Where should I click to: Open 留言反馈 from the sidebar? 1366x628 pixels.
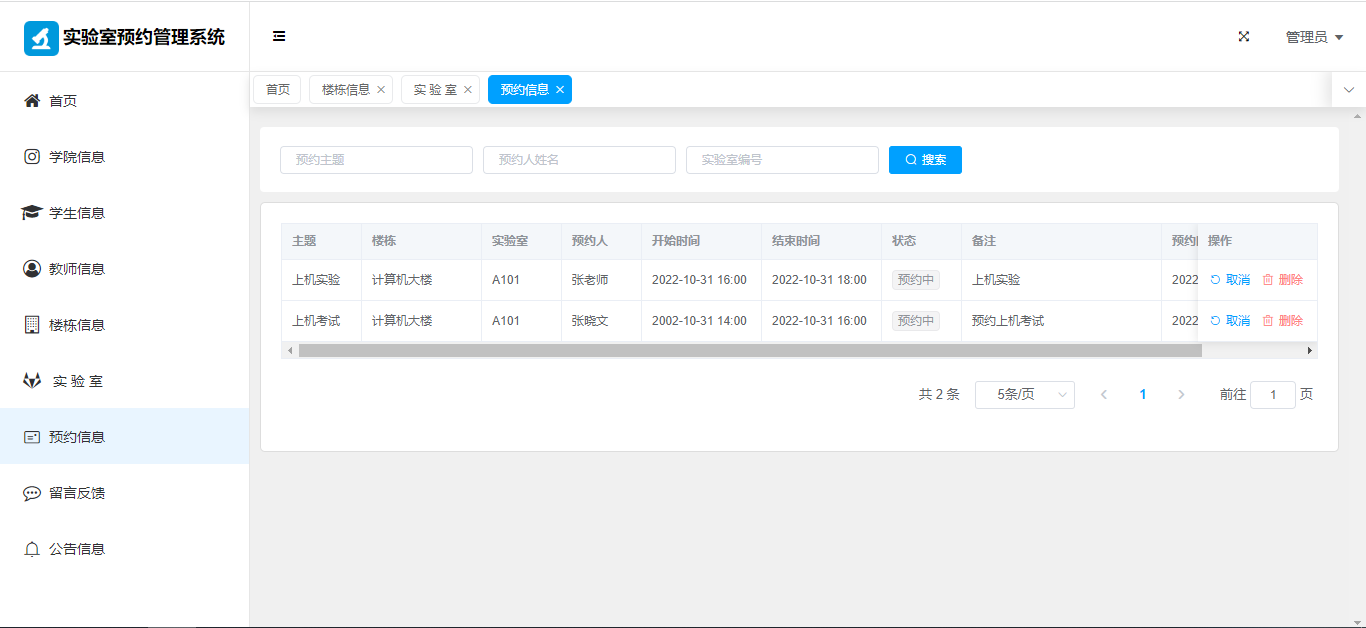coord(76,493)
